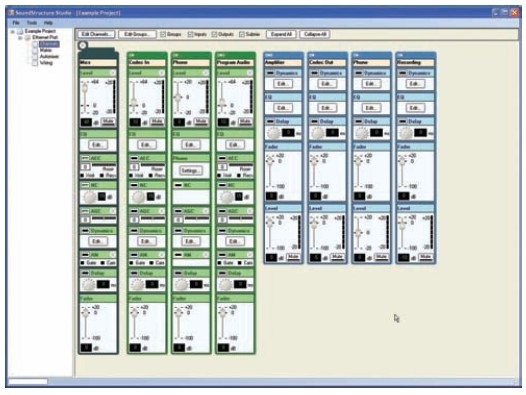
Task: Collapse the AGC section of Codec In channel
Action: pyautogui.click(x=162, y=211)
